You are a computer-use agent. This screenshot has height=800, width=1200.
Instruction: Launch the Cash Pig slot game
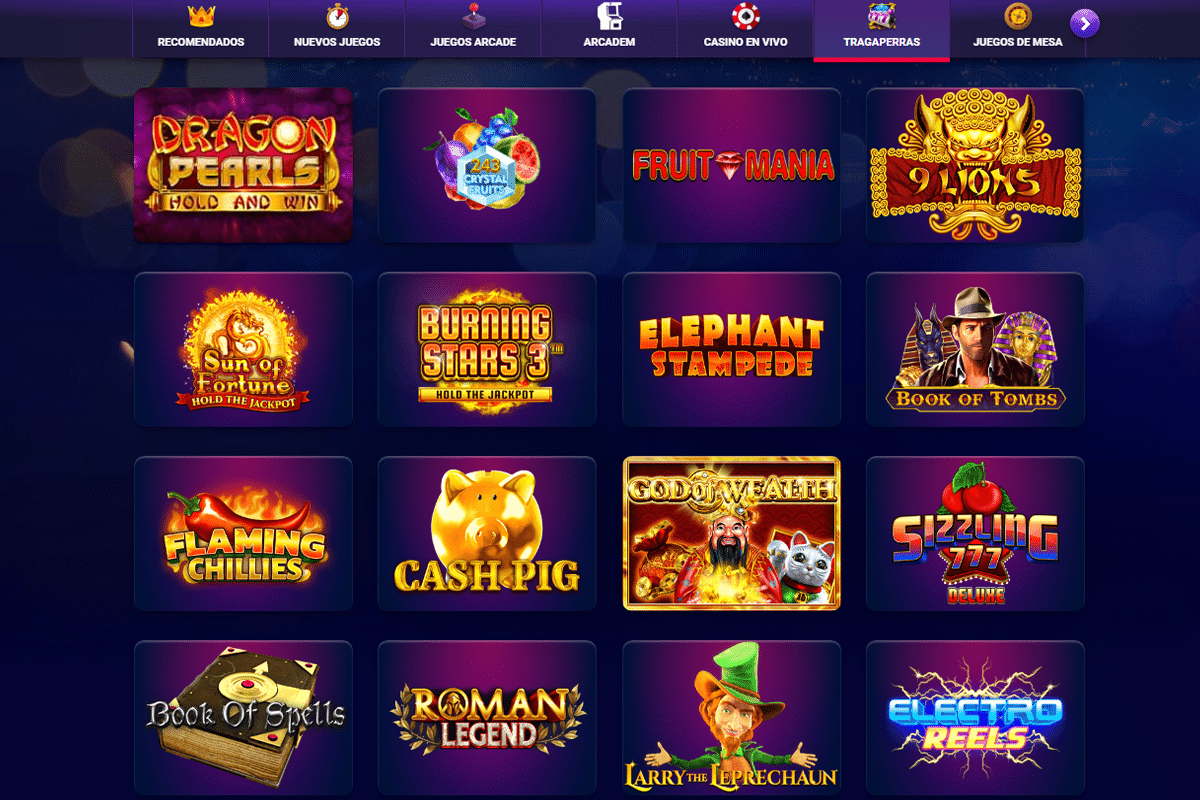click(x=487, y=533)
